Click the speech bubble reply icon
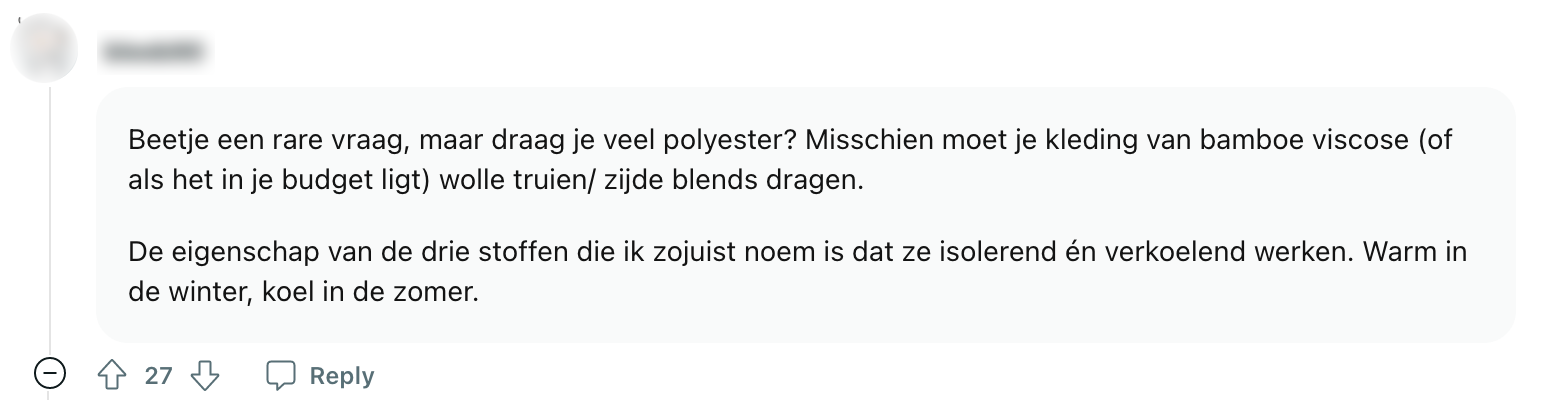This screenshot has width=1542, height=400. [x=281, y=376]
